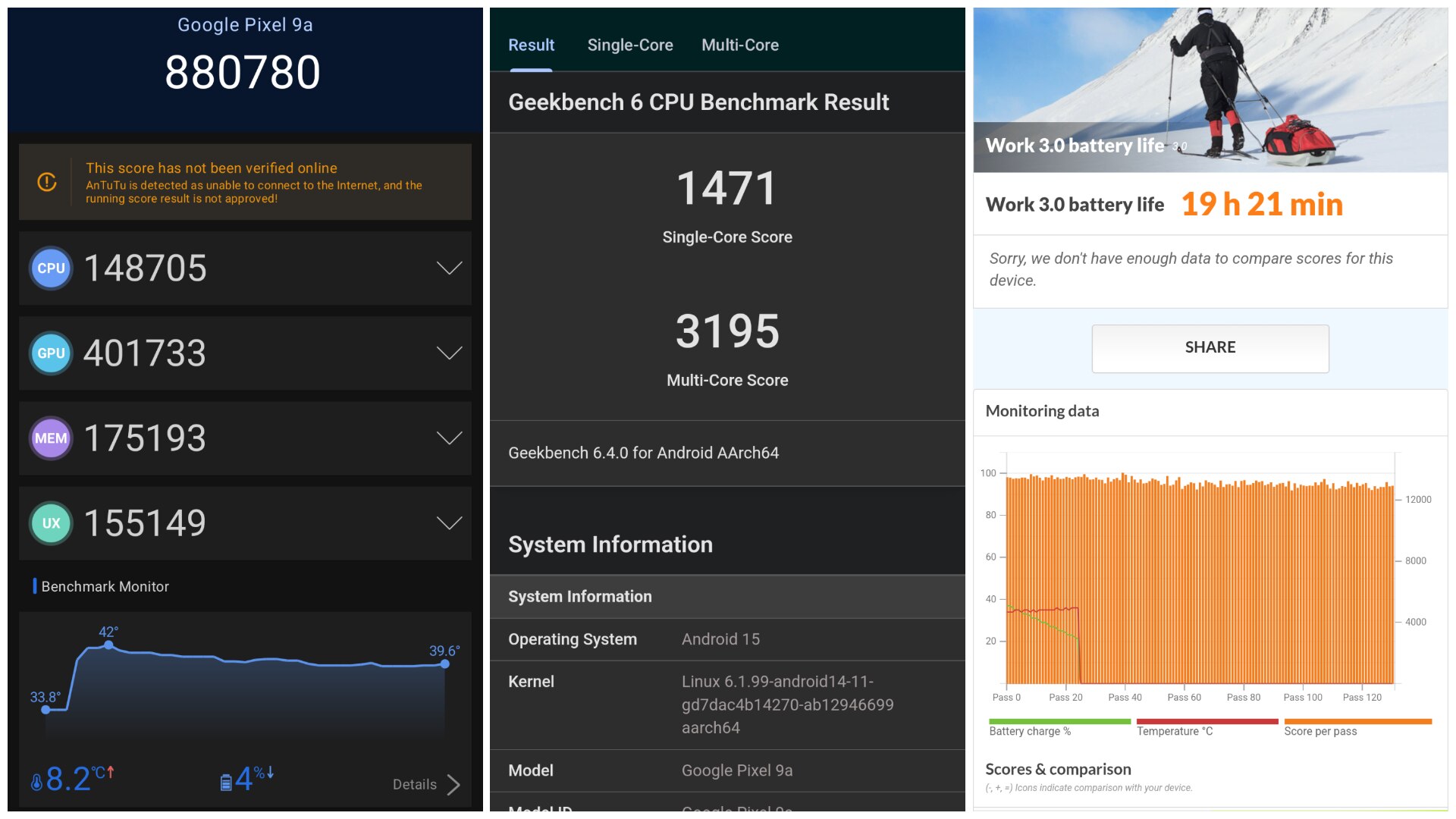Click the Details arrow icon
The width and height of the screenshot is (1456, 819).
point(453,785)
